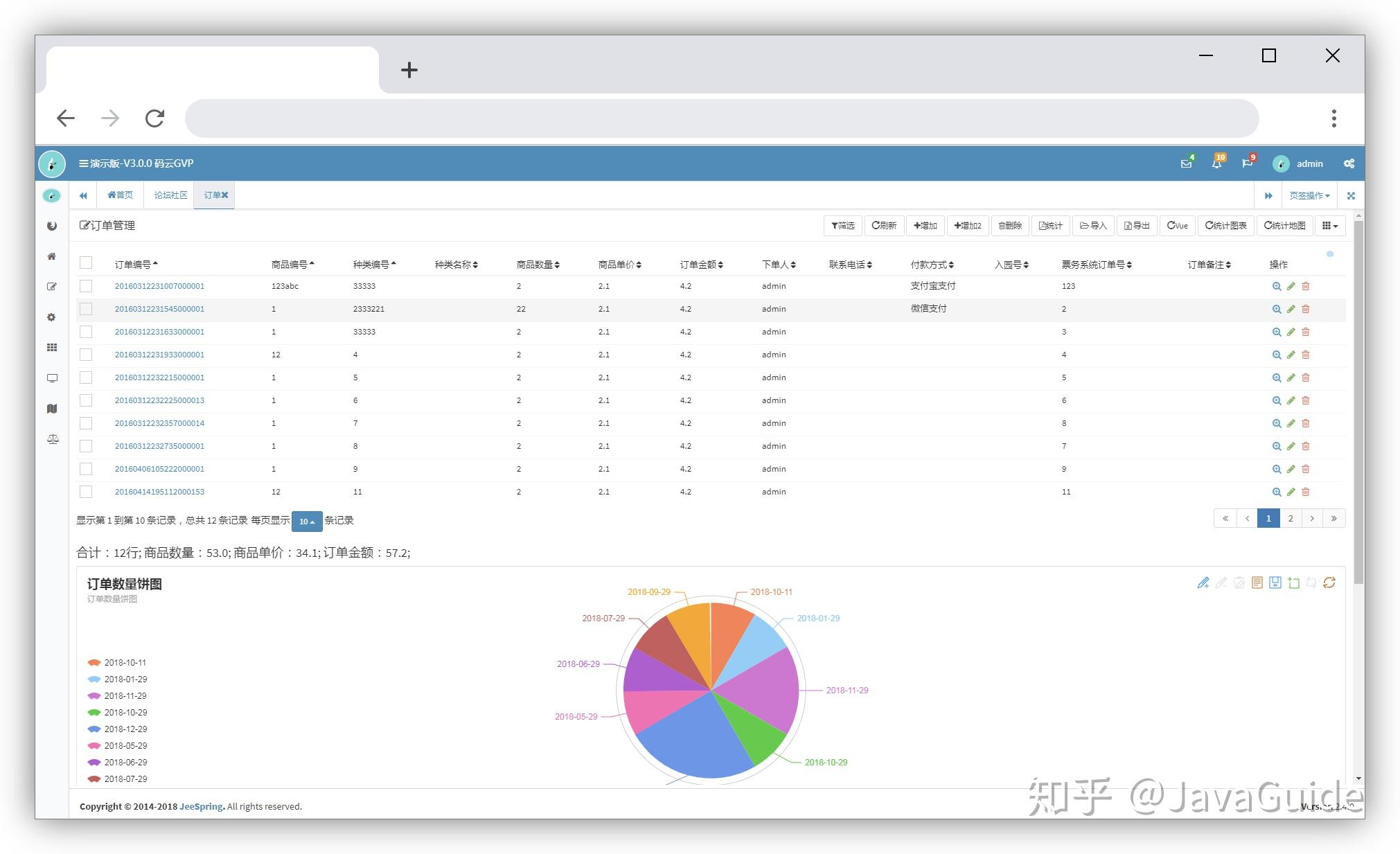Open the column chooser grid dropdown

pos(1329,225)
